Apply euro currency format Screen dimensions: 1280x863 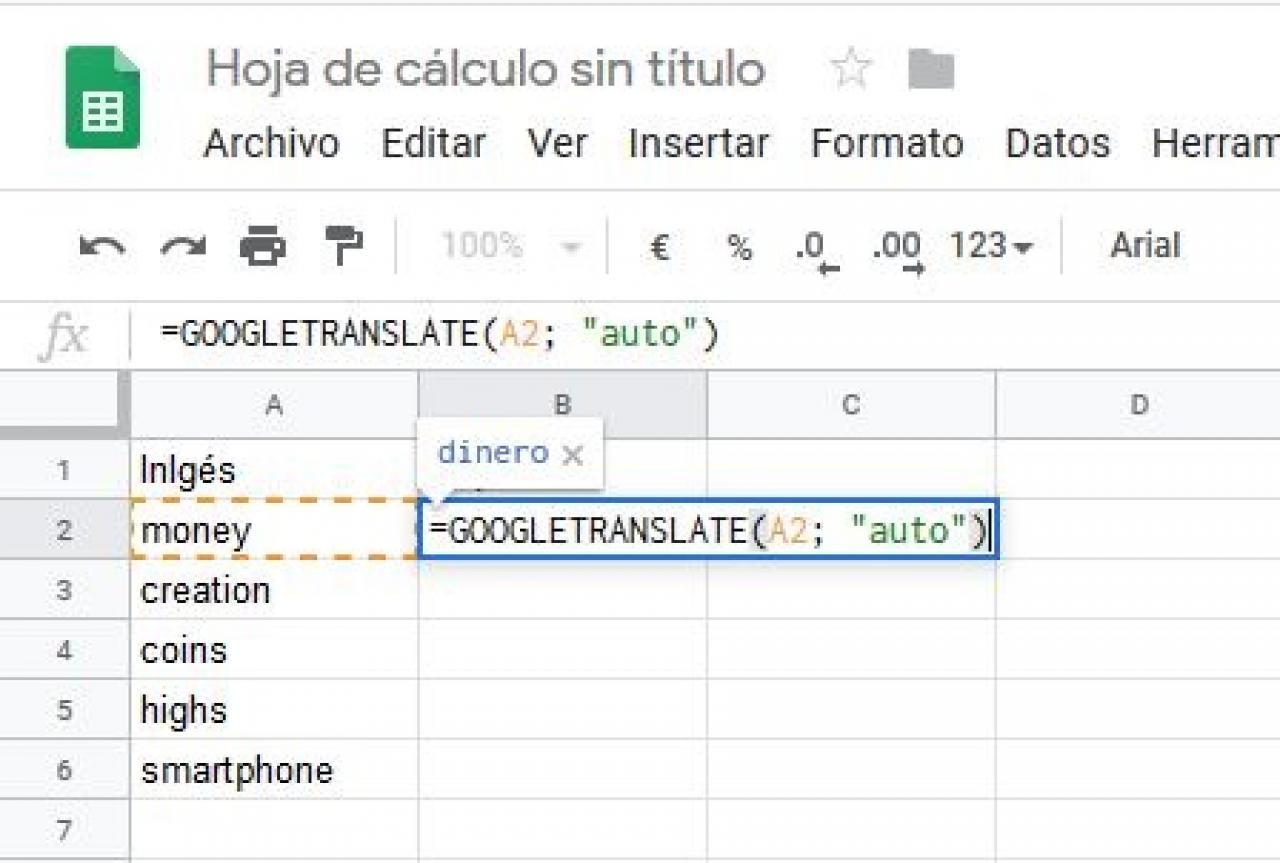point(659,246)
